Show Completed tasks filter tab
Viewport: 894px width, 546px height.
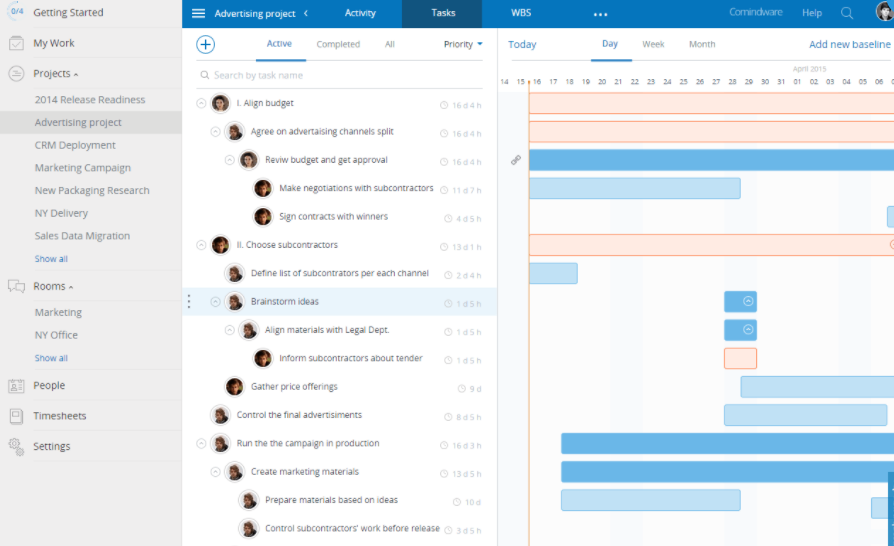coord(338,44)
